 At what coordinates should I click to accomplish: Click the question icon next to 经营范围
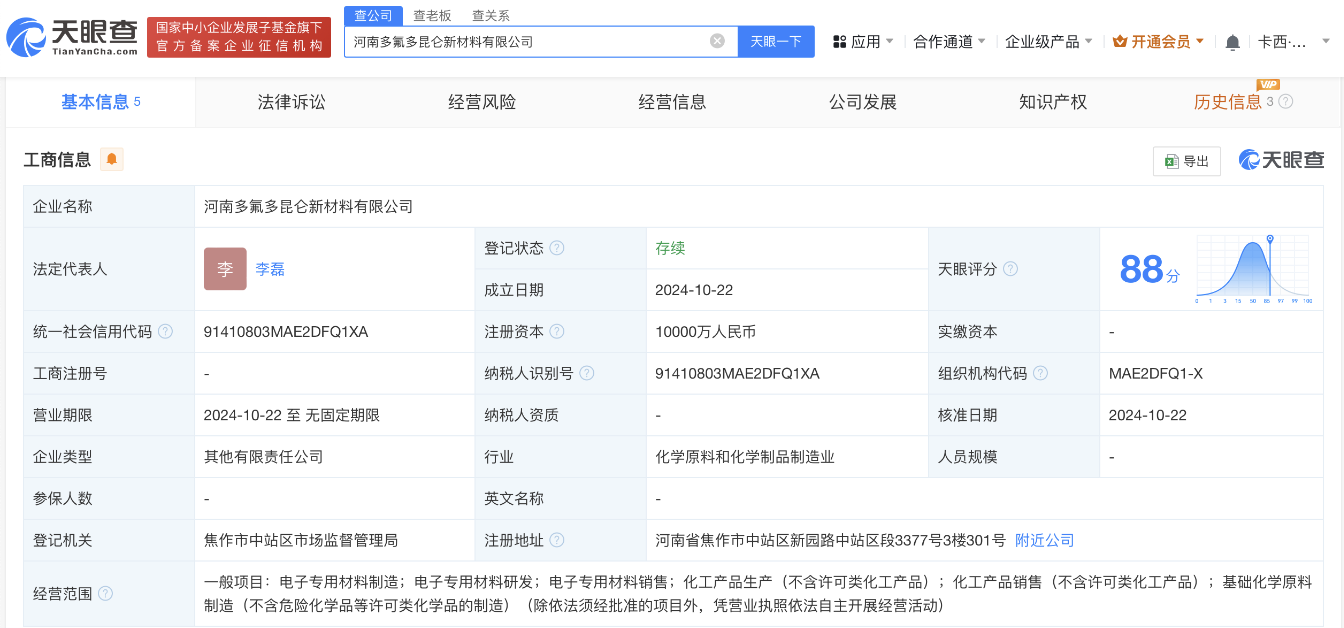[105, 594]
